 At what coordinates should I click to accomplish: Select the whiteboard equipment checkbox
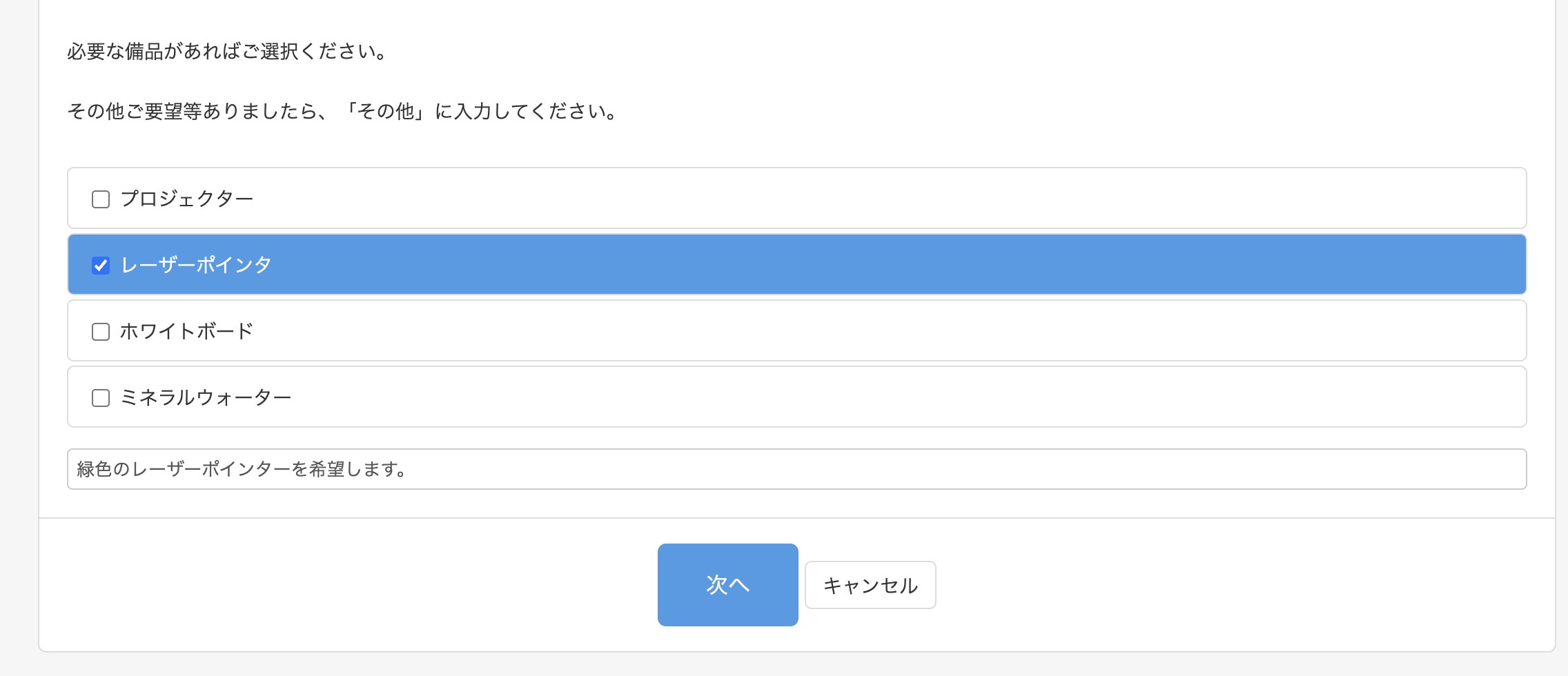pos(100,331)
